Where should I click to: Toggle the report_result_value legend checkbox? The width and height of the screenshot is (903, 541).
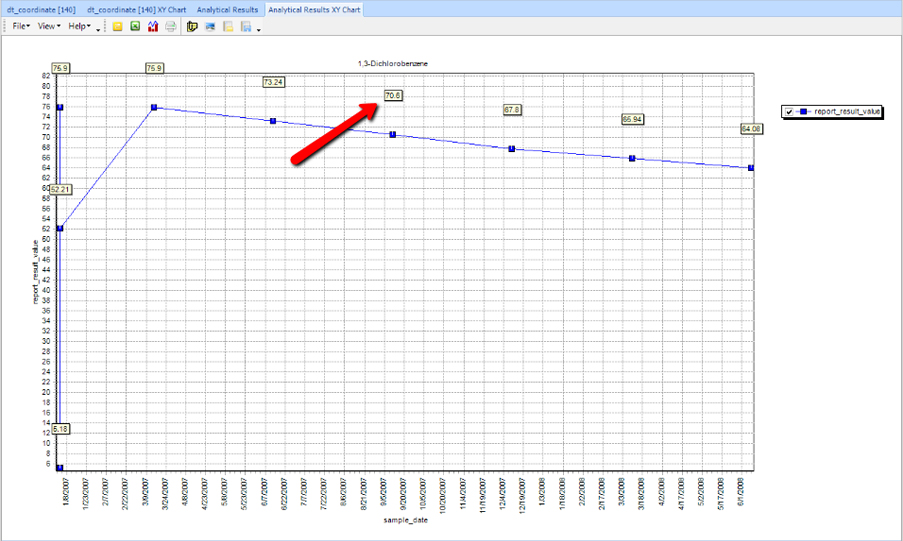pyautogui.click(x=789, y=112)
